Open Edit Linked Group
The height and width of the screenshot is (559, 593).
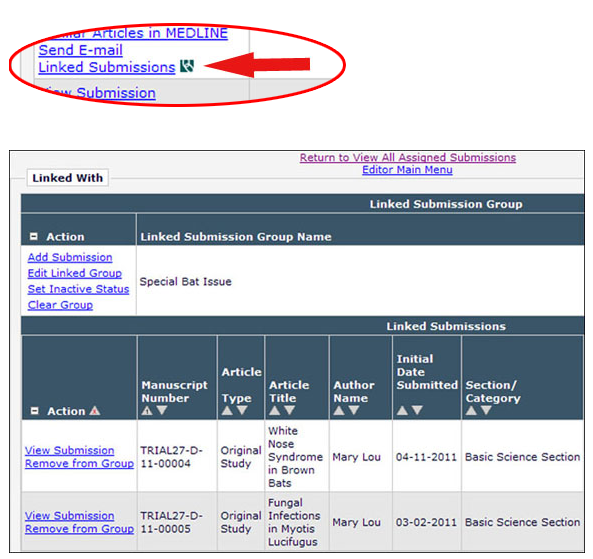tap(75, 273)
